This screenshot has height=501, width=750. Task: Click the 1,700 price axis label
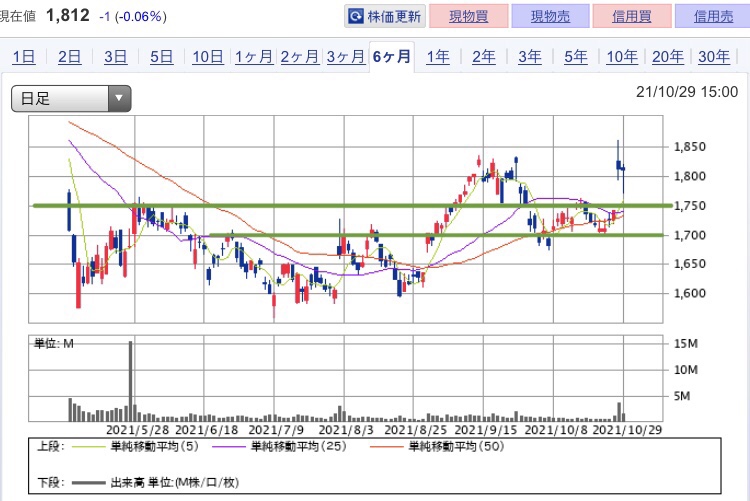point(689,235)
